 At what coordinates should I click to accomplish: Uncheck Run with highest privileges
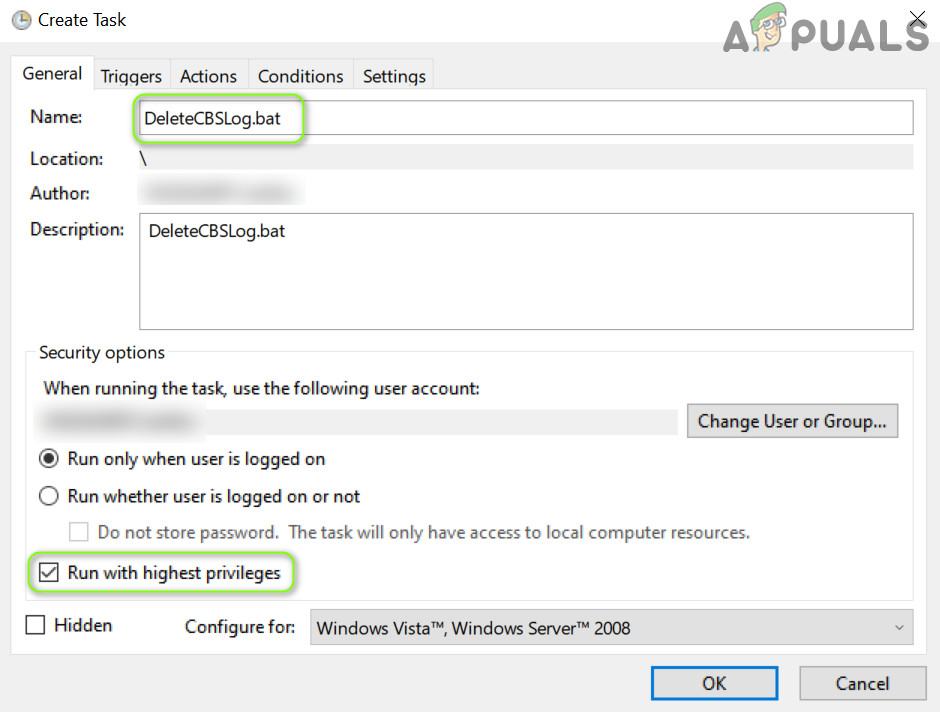(x=49, y=572)
